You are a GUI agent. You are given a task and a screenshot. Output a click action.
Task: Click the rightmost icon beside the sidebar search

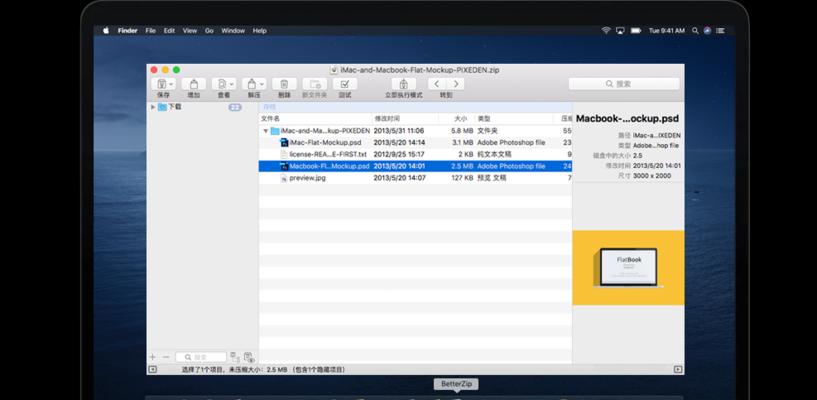click(x=250, y=357)
